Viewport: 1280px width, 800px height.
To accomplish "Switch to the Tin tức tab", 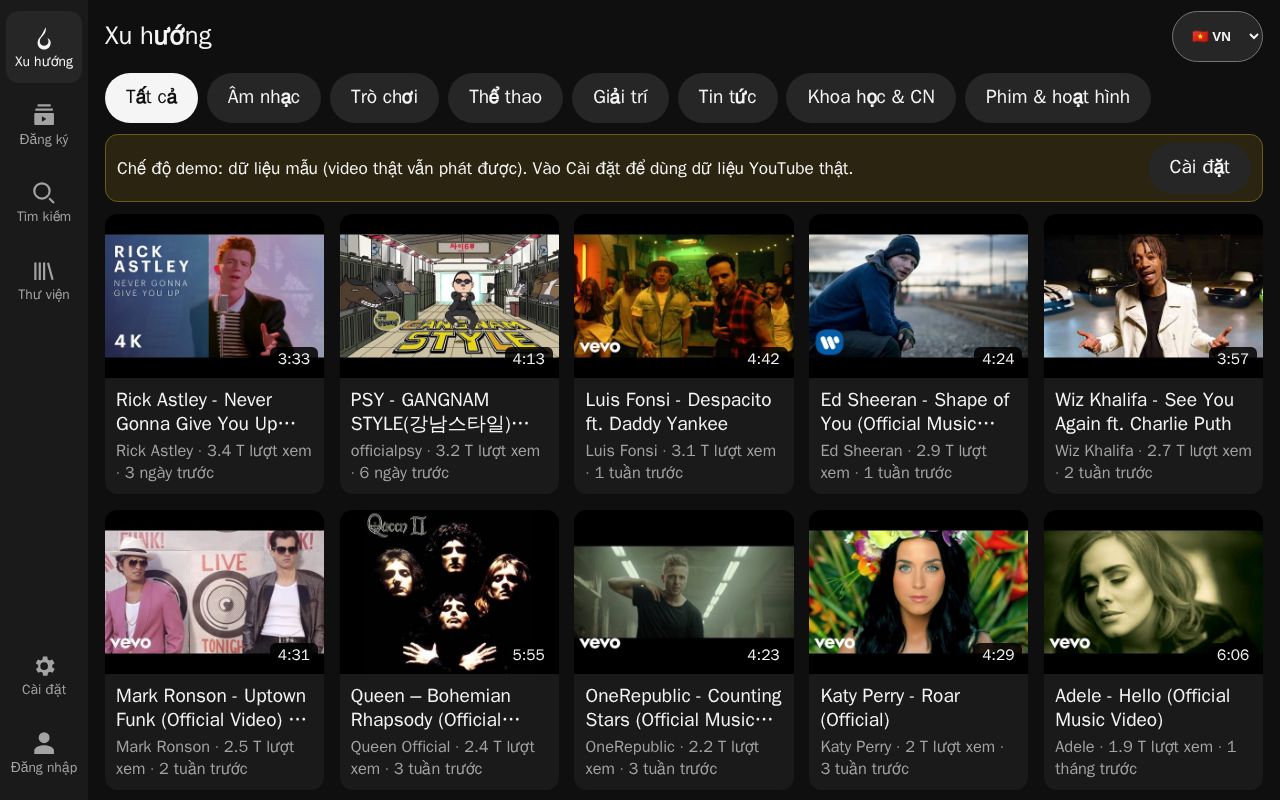I will [727, 98].
